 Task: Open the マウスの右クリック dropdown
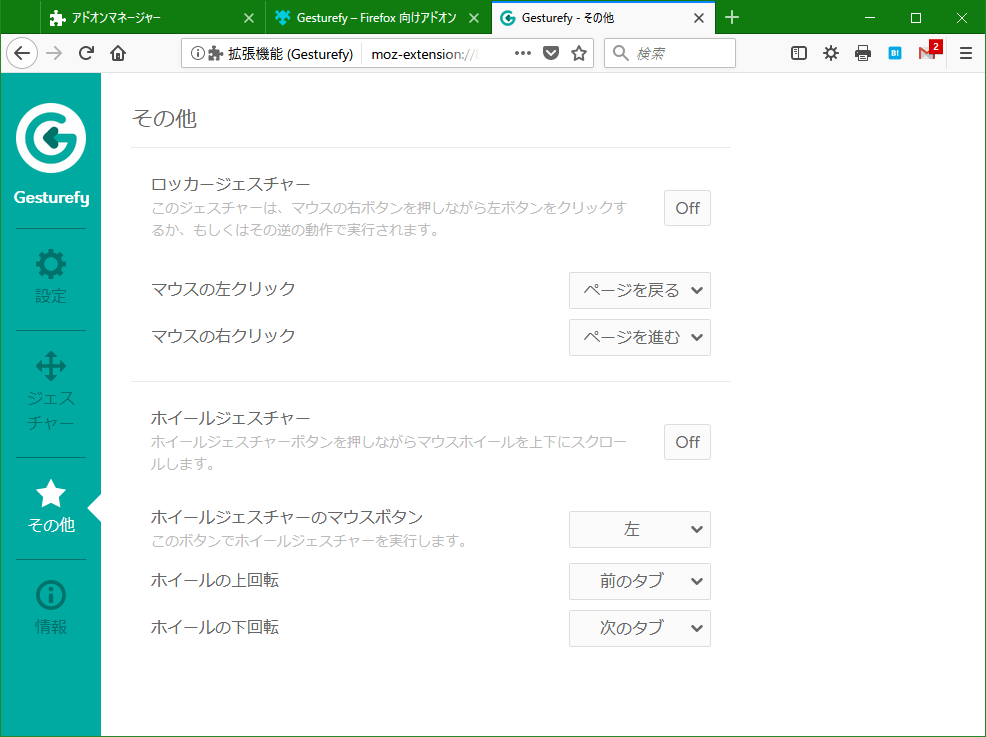pos(640,338)
